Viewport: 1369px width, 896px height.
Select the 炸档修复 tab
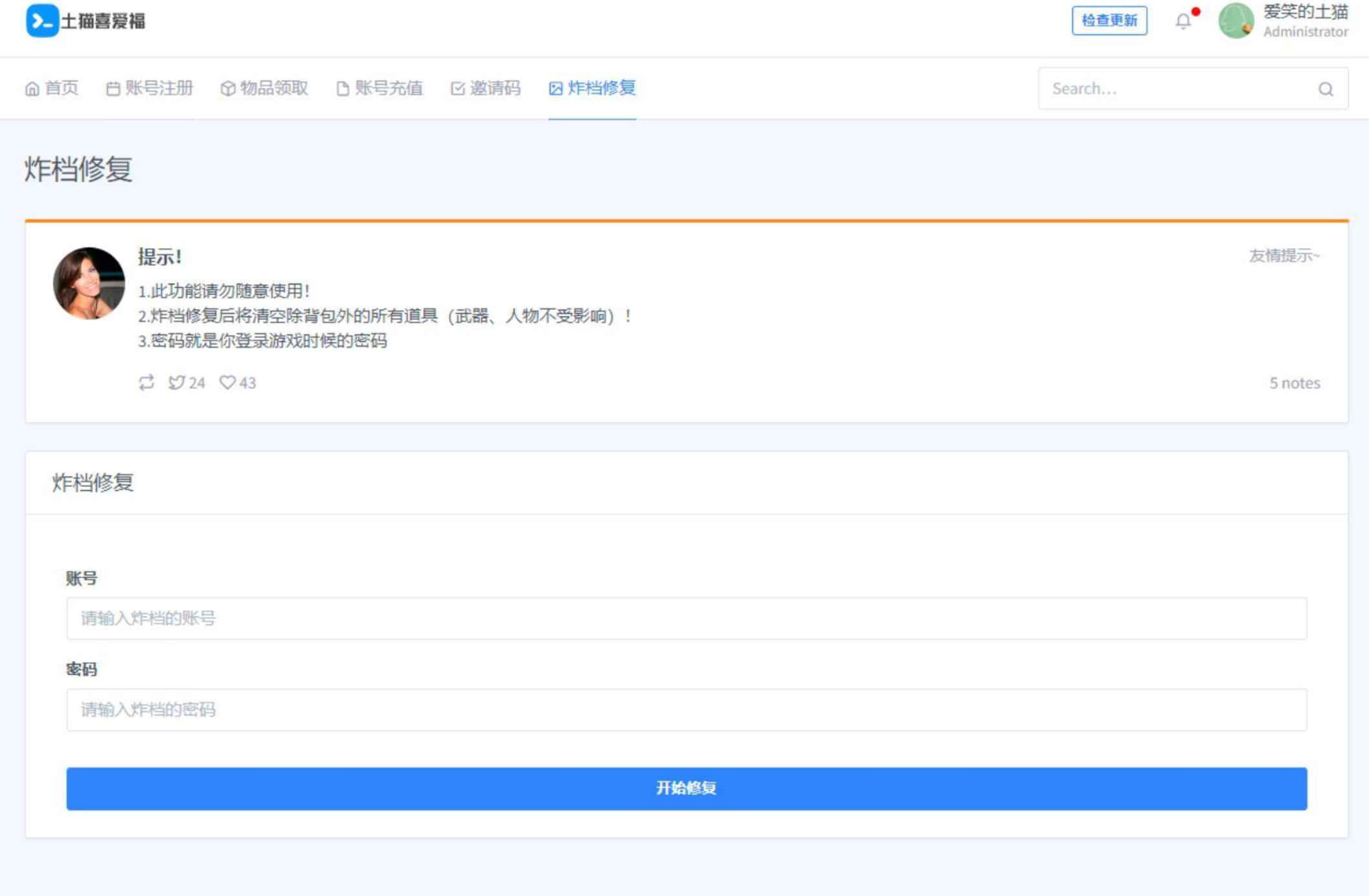point(591,88)
